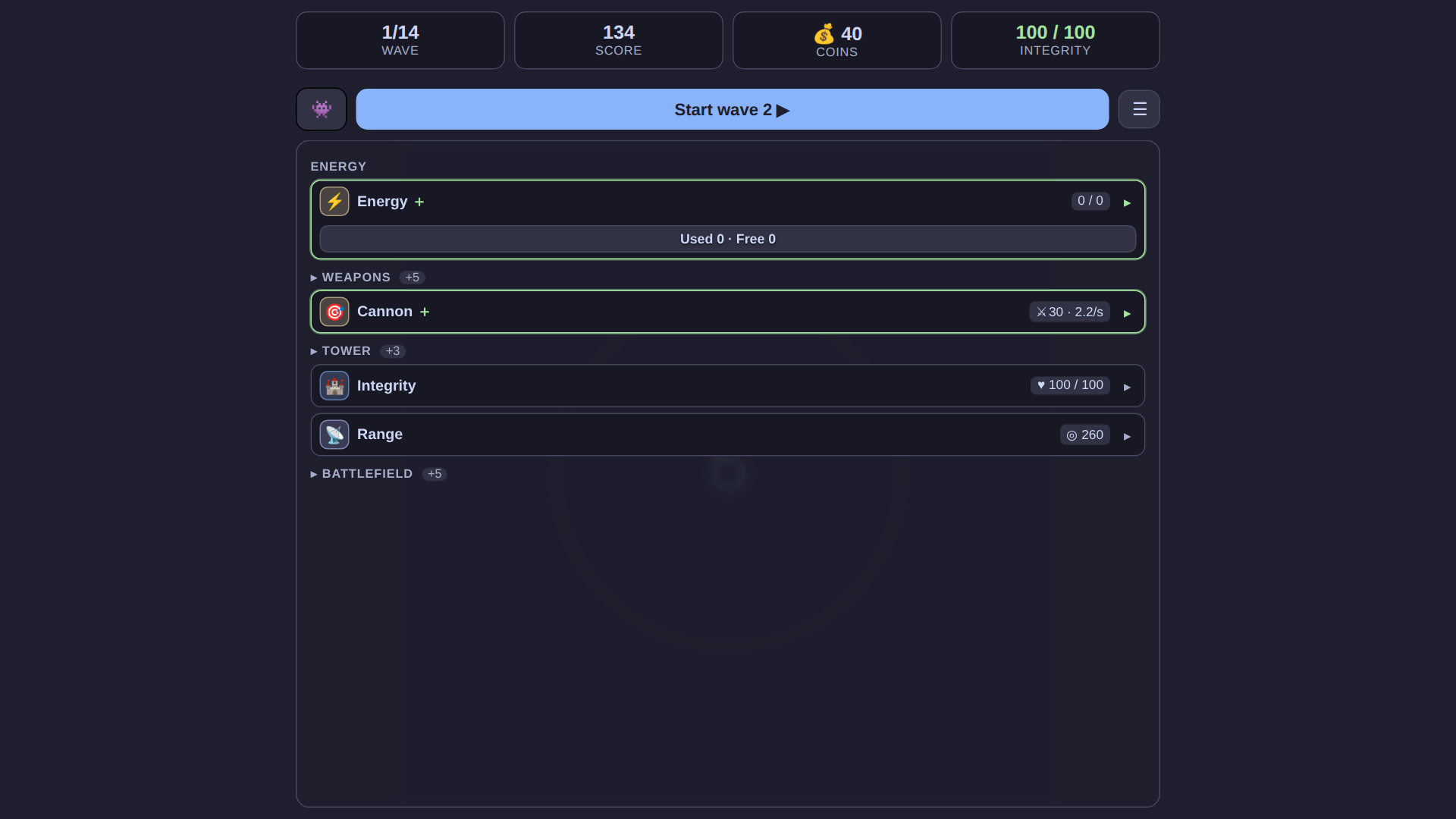1456x819 pixels.
Task: Click the 1/14 Wave counter card
Action: click(400, 40)
